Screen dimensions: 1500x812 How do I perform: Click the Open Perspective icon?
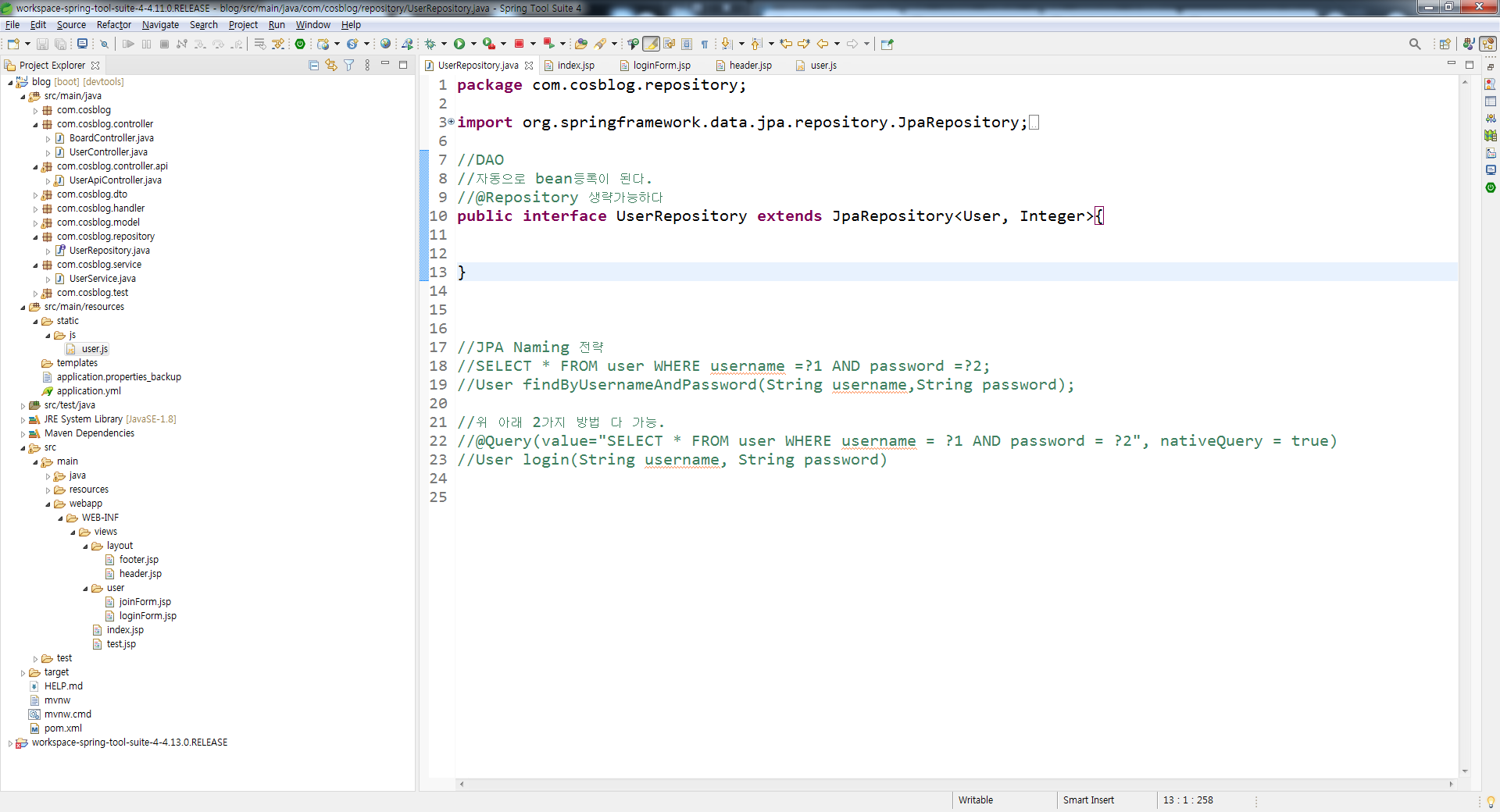click(x=1445, y=45)
